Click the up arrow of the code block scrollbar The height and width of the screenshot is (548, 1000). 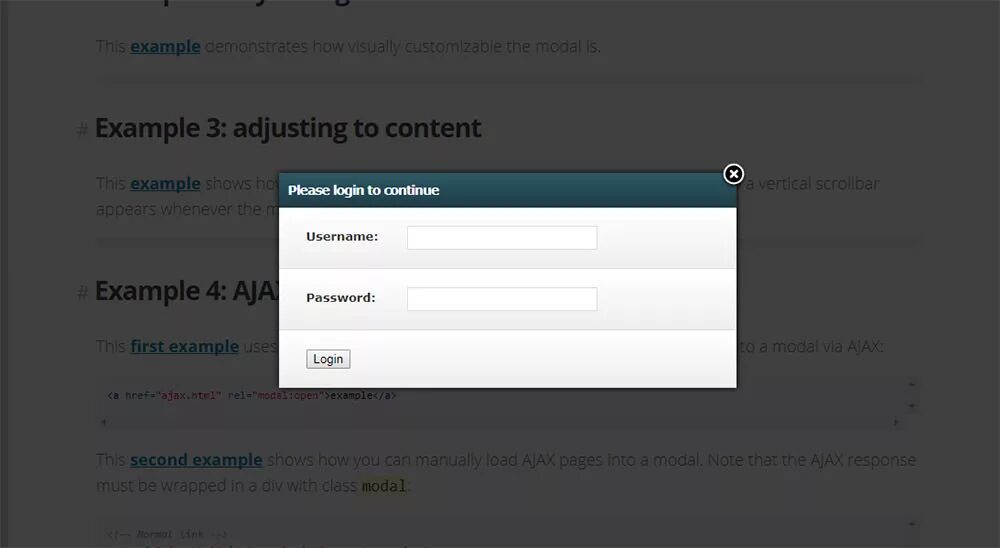click(x=911, y=384)
